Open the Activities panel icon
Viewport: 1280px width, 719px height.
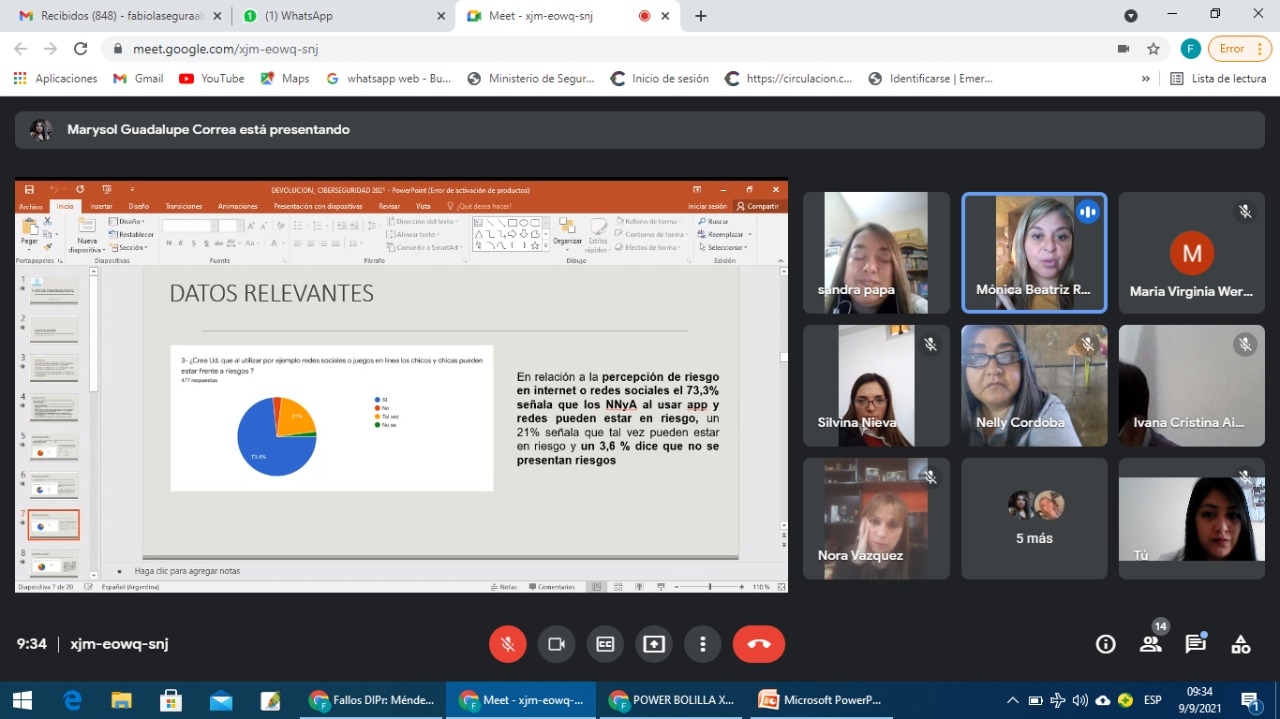click(1241, 644)
